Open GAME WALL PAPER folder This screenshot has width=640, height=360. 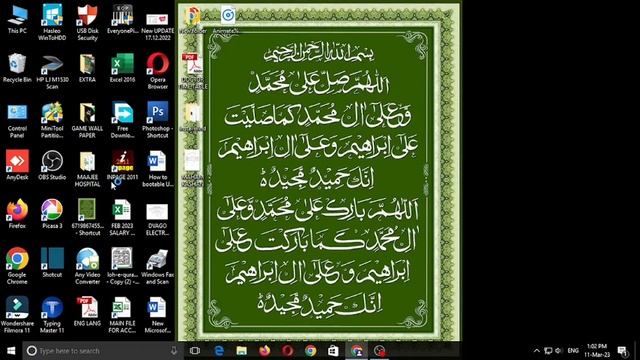[x=87, y=120]
